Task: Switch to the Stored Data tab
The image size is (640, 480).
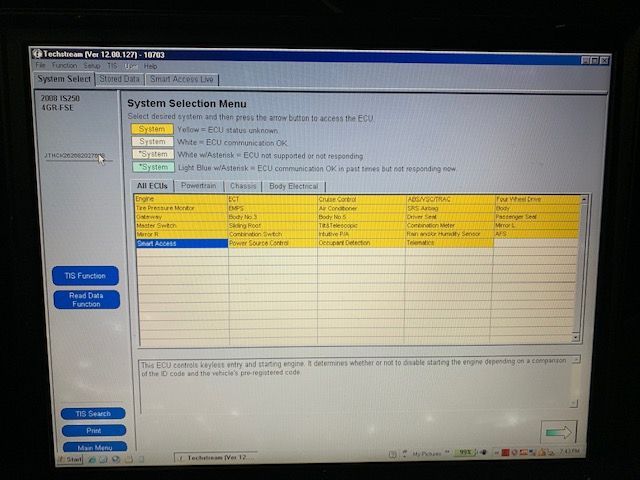Action: 119,79
